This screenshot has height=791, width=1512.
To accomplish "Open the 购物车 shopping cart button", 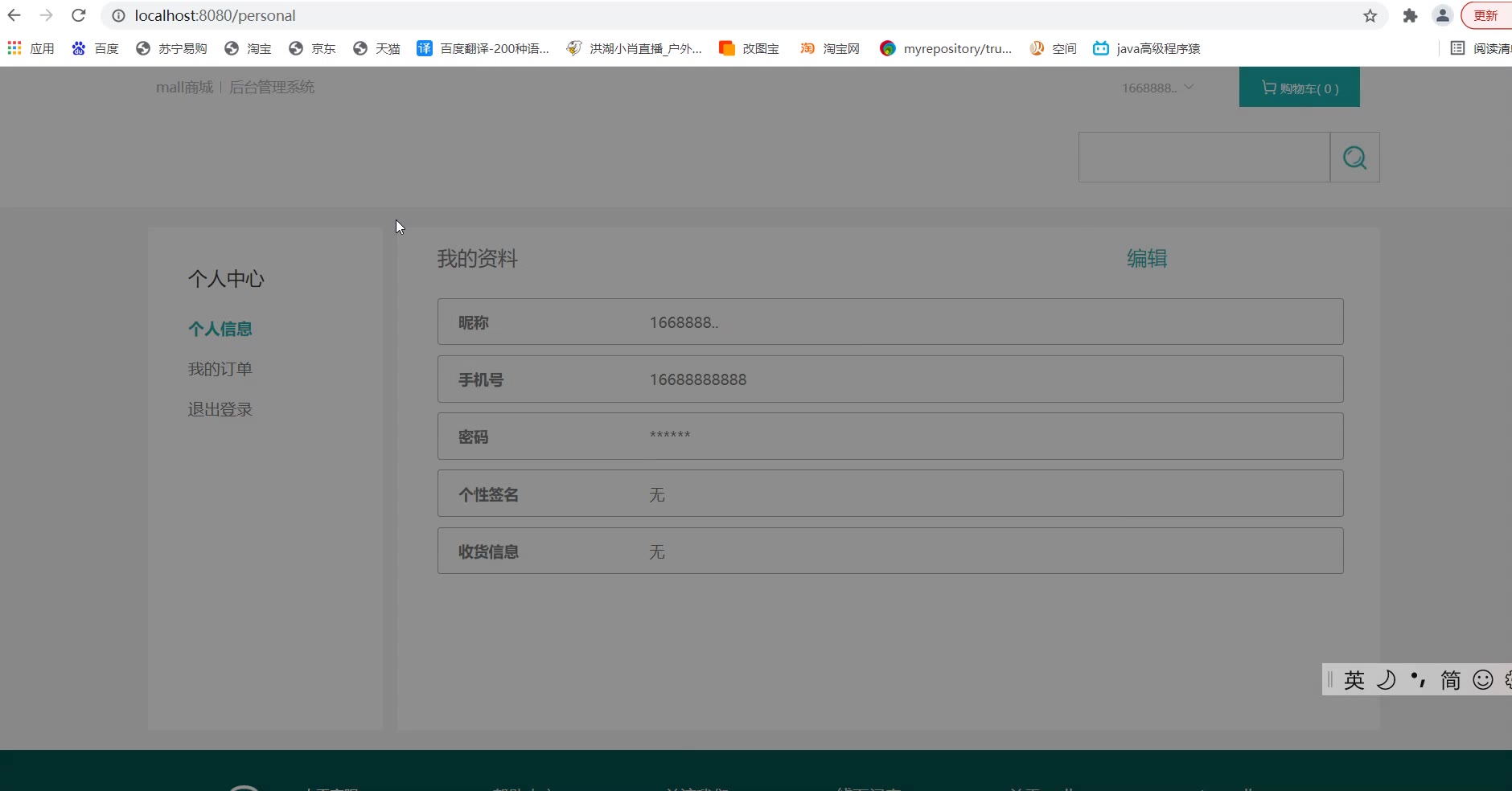I will tap(1300, 88).
